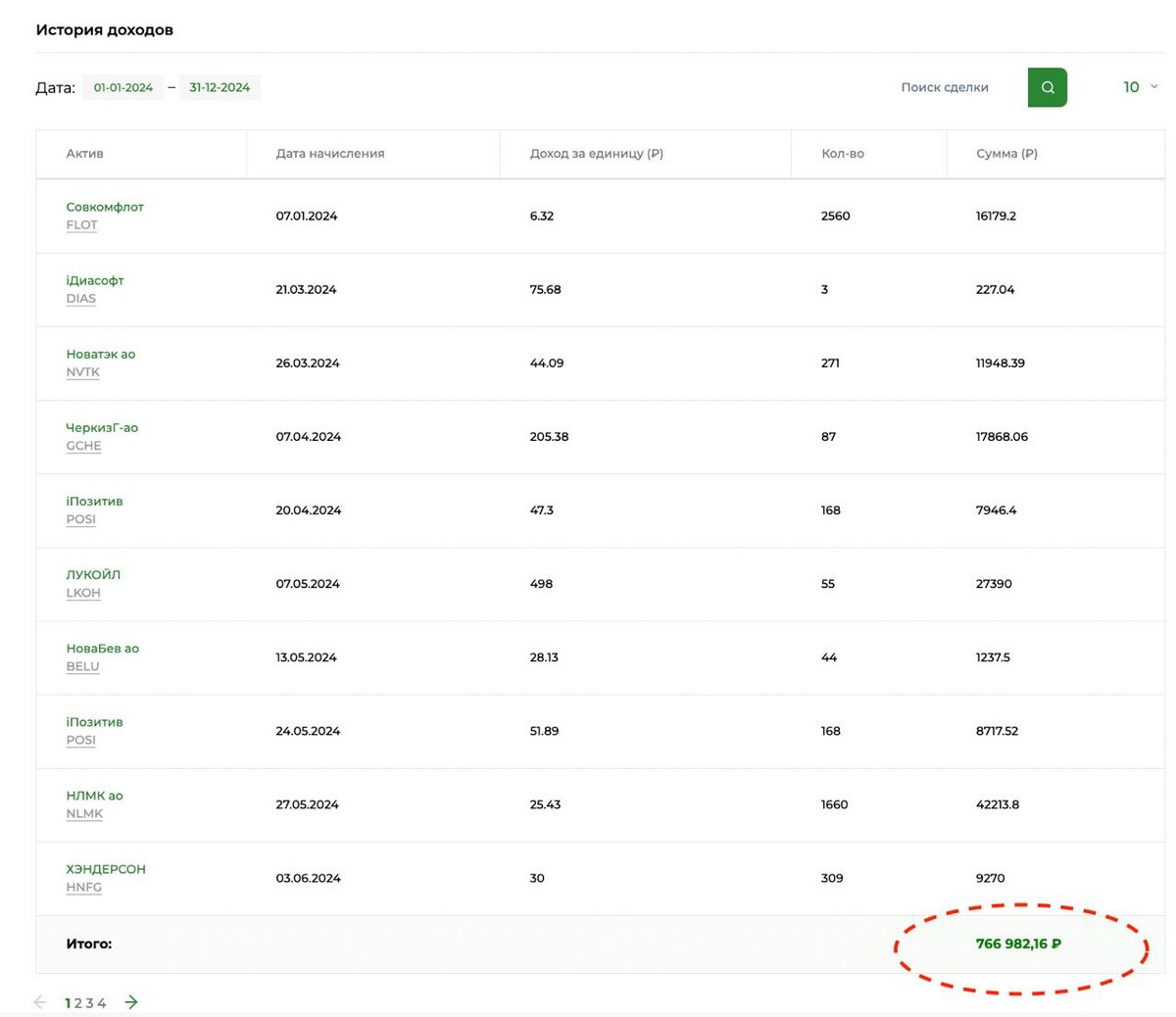
Task: Click the Кол-во column header
Action: [x=843, y=154]
